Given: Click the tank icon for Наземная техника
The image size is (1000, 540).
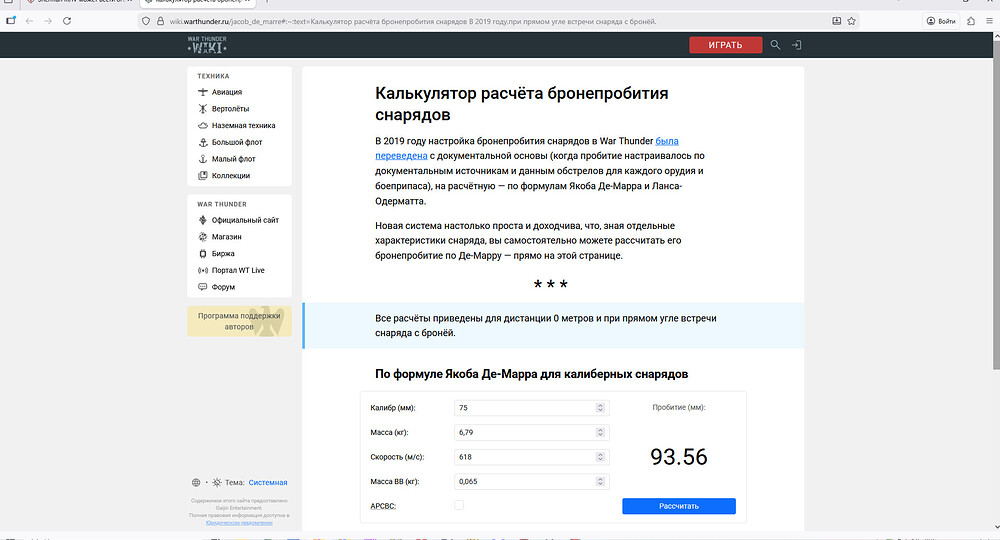Looking at the screenshot, I should click(x=203, y=126).
